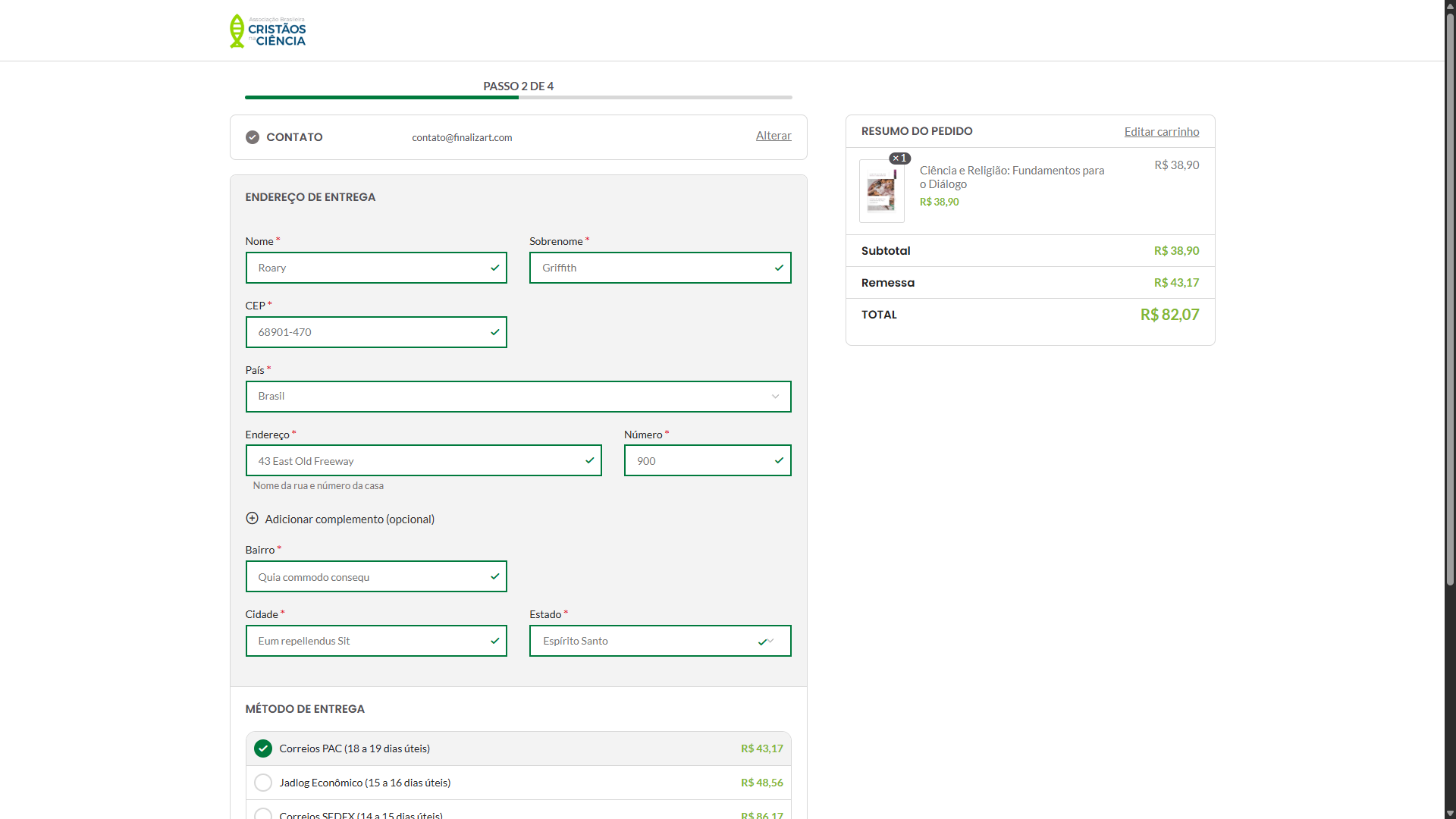The width and height of the screenshot is (1456, 819).
Task: Click the Sobrenome input with Griffith
Action: click(x=661, y=268)
